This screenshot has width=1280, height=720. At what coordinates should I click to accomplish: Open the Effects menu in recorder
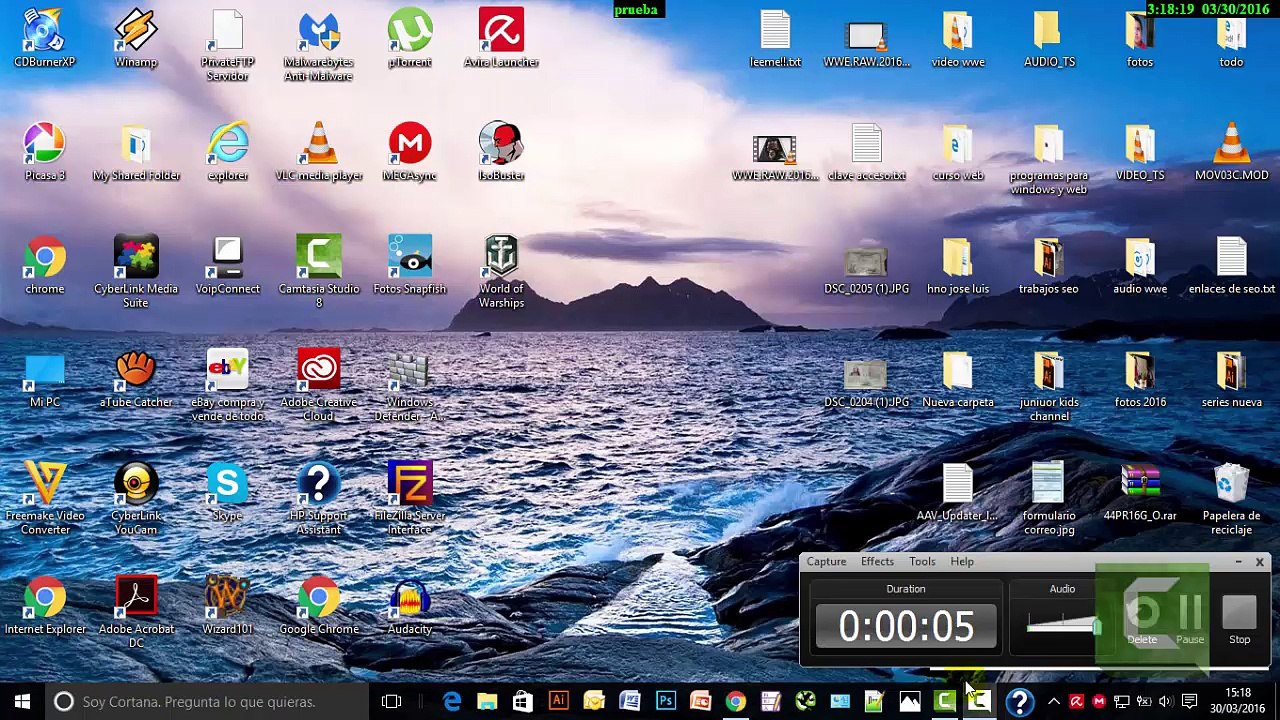pyautogui.click(x=877, y=562)
